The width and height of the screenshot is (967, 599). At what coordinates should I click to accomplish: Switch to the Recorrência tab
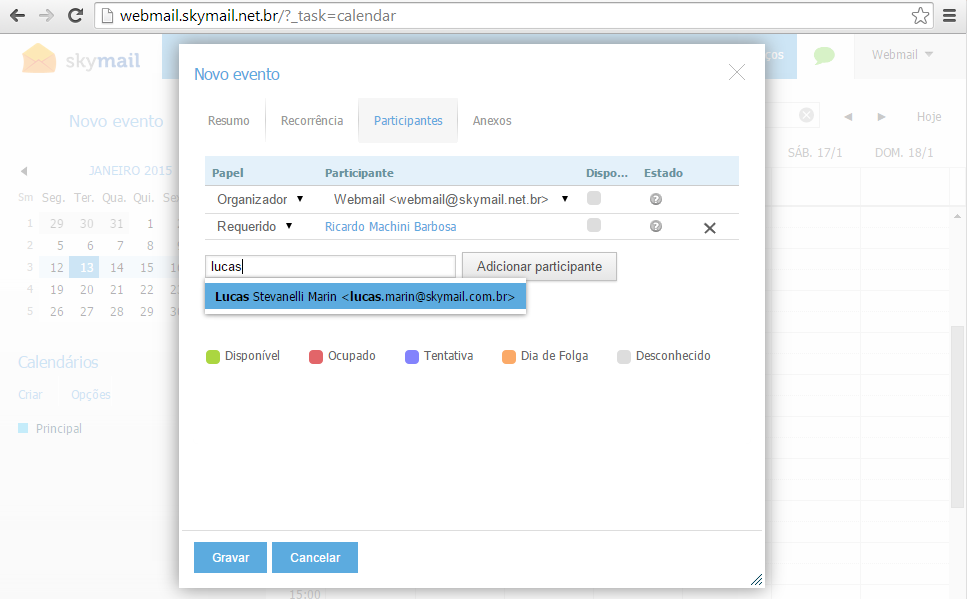(312, 120)
